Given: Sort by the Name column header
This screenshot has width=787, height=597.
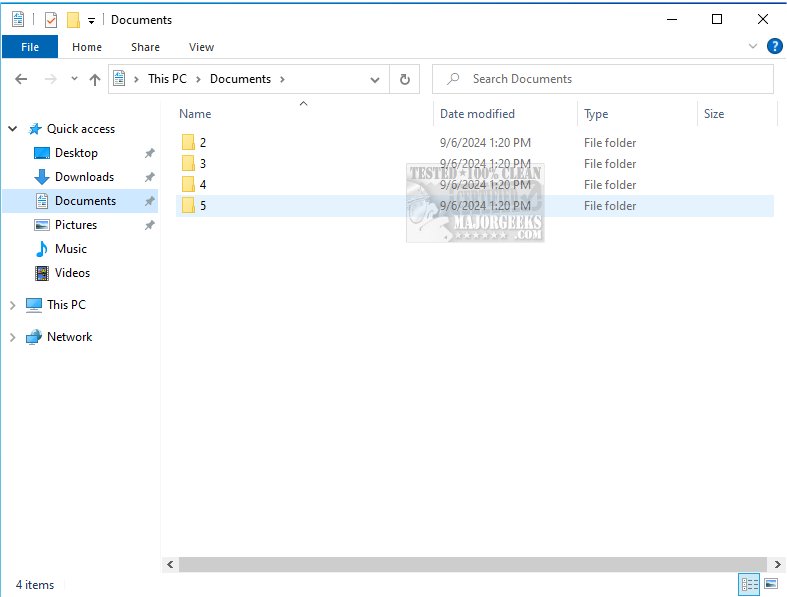Looking at the screenshot, I should coord(195,114).
